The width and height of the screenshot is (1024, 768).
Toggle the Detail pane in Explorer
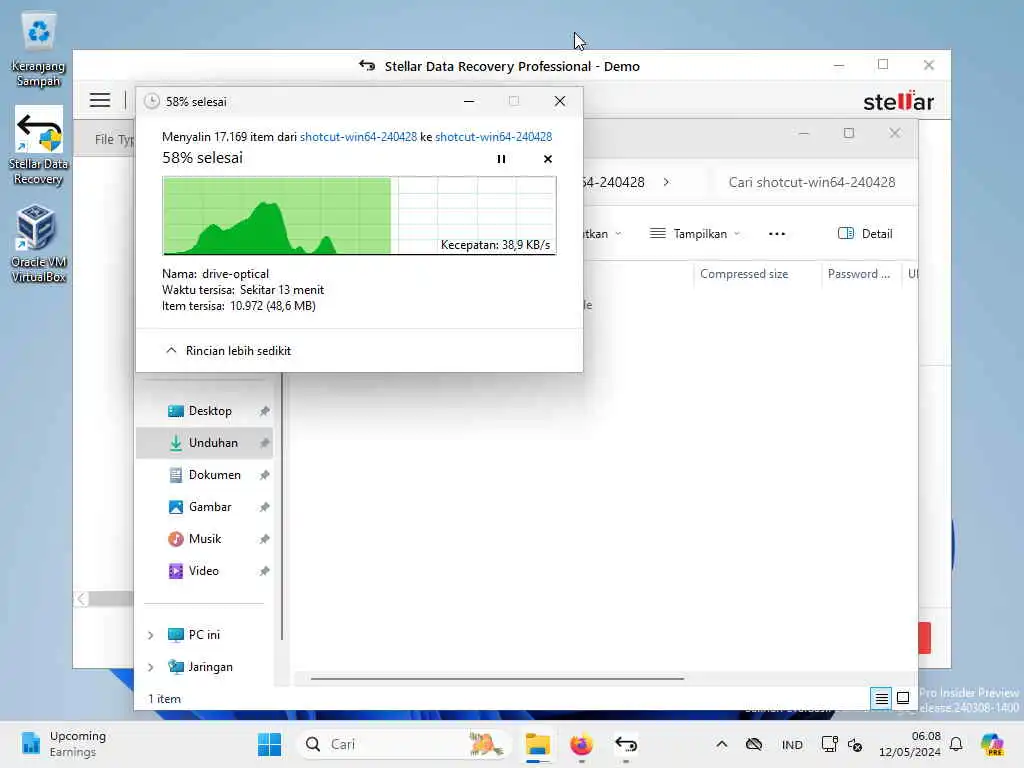coord(865,234)
